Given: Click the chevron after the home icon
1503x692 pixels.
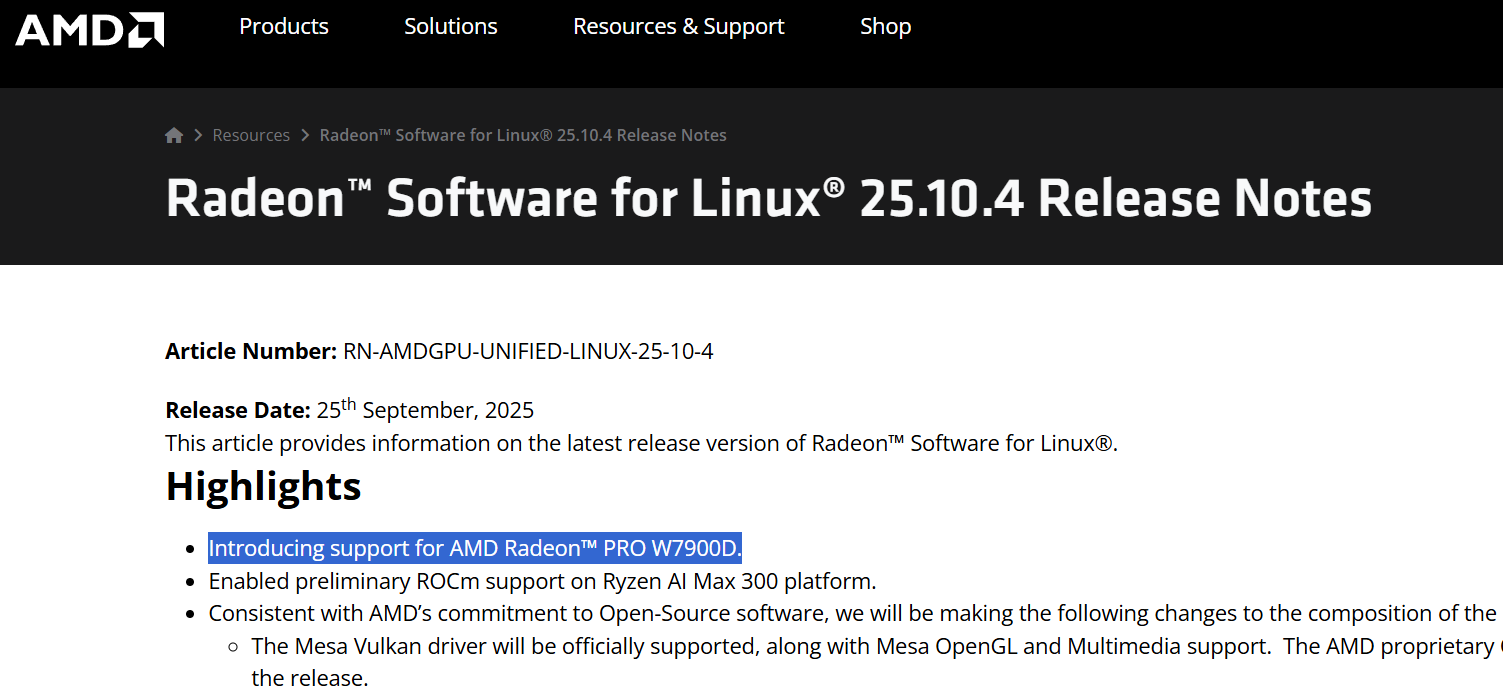Looking at the screenshot, I should 198,135.
